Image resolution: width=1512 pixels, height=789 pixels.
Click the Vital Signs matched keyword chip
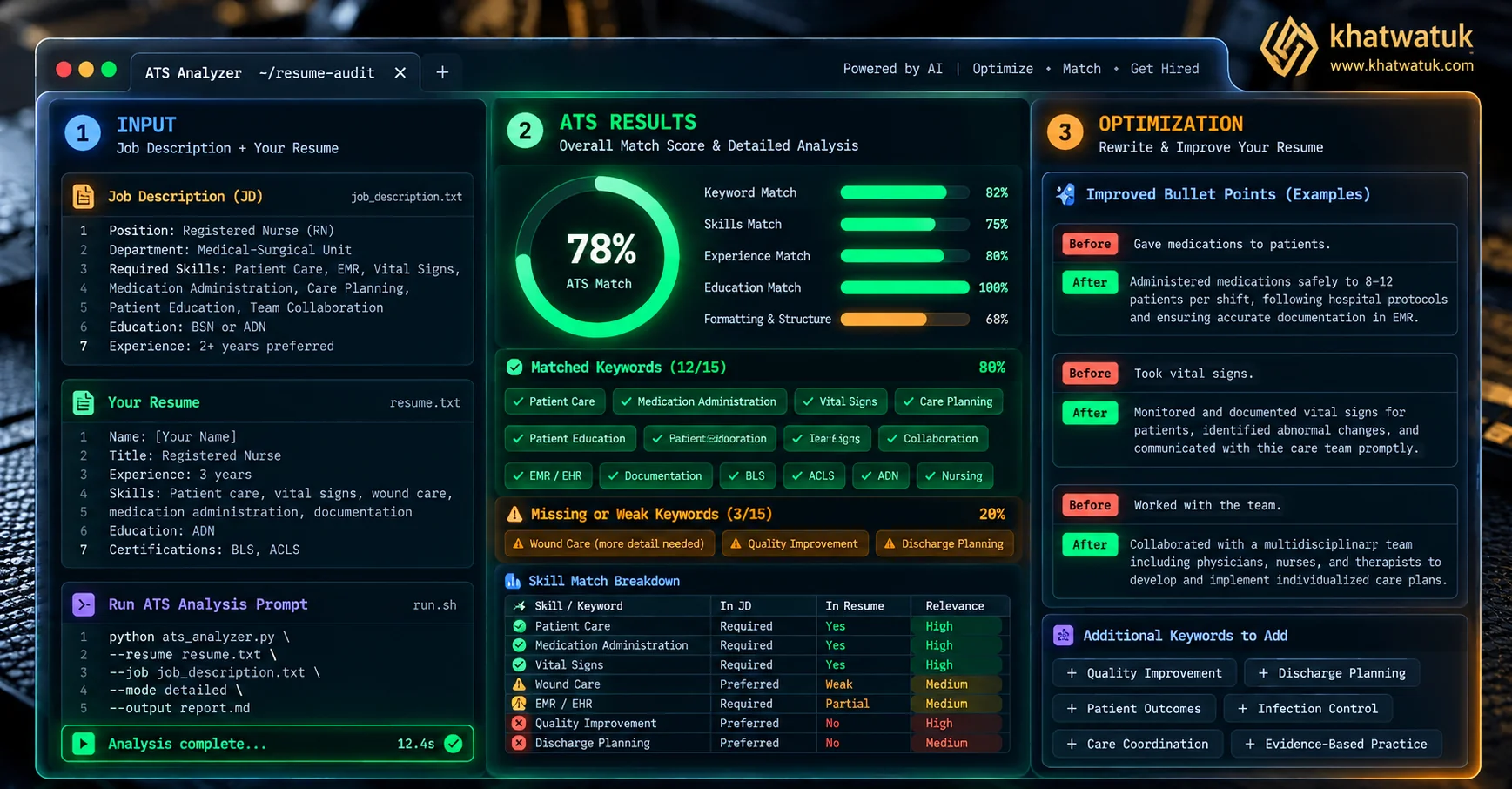pyautogui.click(x=840, y=401)
